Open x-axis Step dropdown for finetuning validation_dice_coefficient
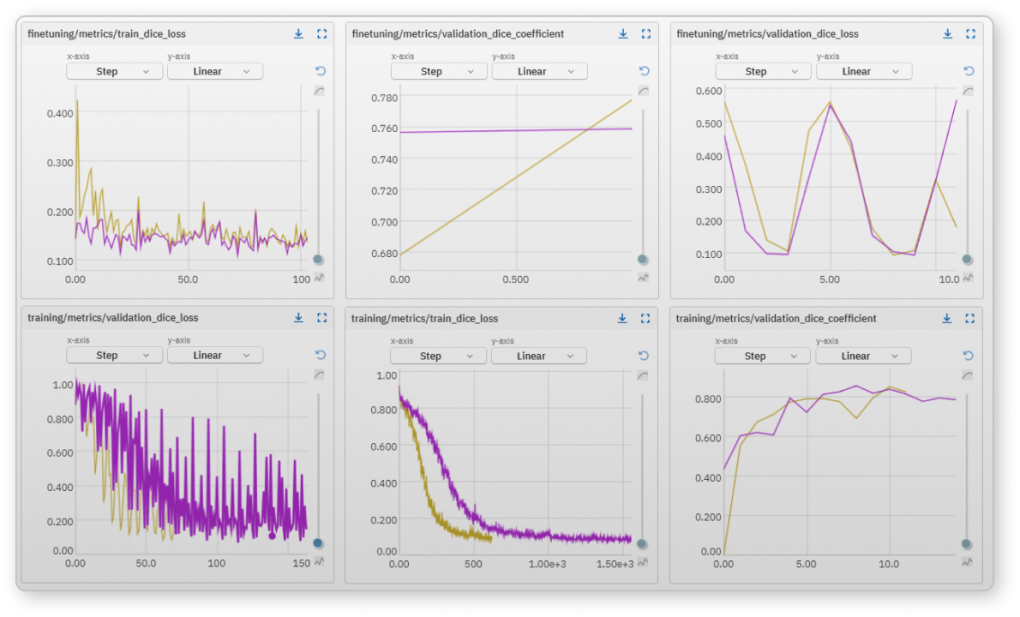1020x617 pixels. click(439, 72)
